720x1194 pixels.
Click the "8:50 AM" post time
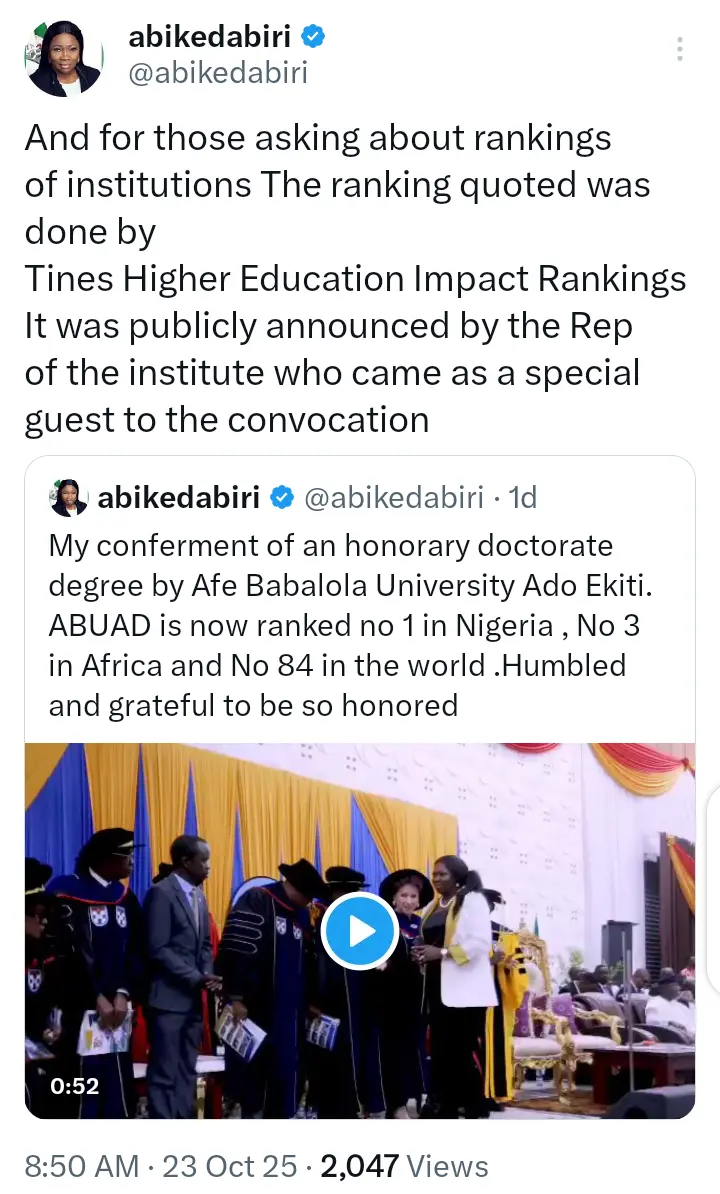click(87, 1165)
